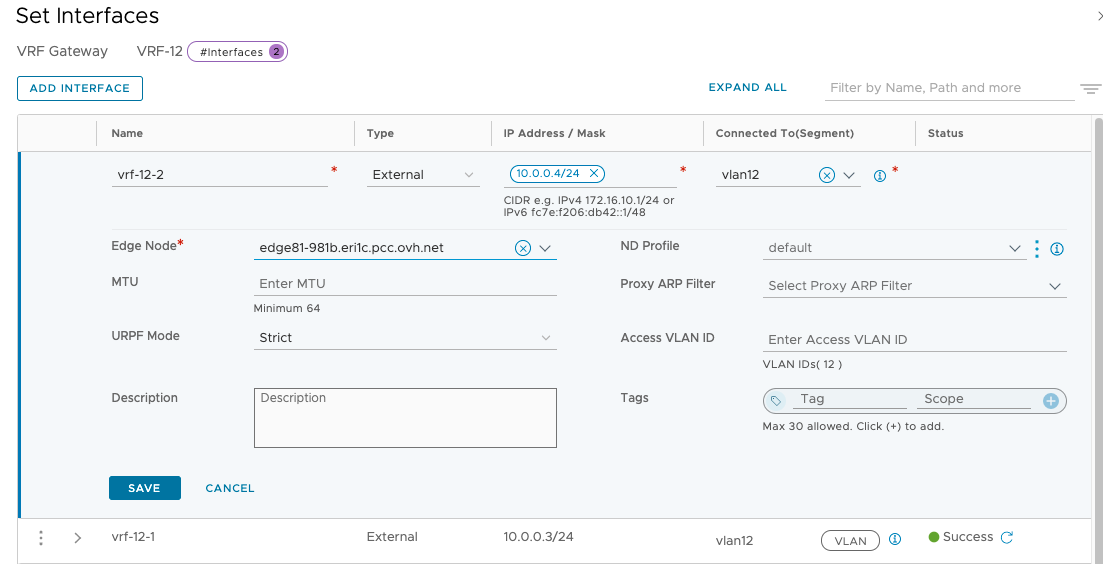Remove the 10.0.0.4/24 IP address chip

point(594,174)
